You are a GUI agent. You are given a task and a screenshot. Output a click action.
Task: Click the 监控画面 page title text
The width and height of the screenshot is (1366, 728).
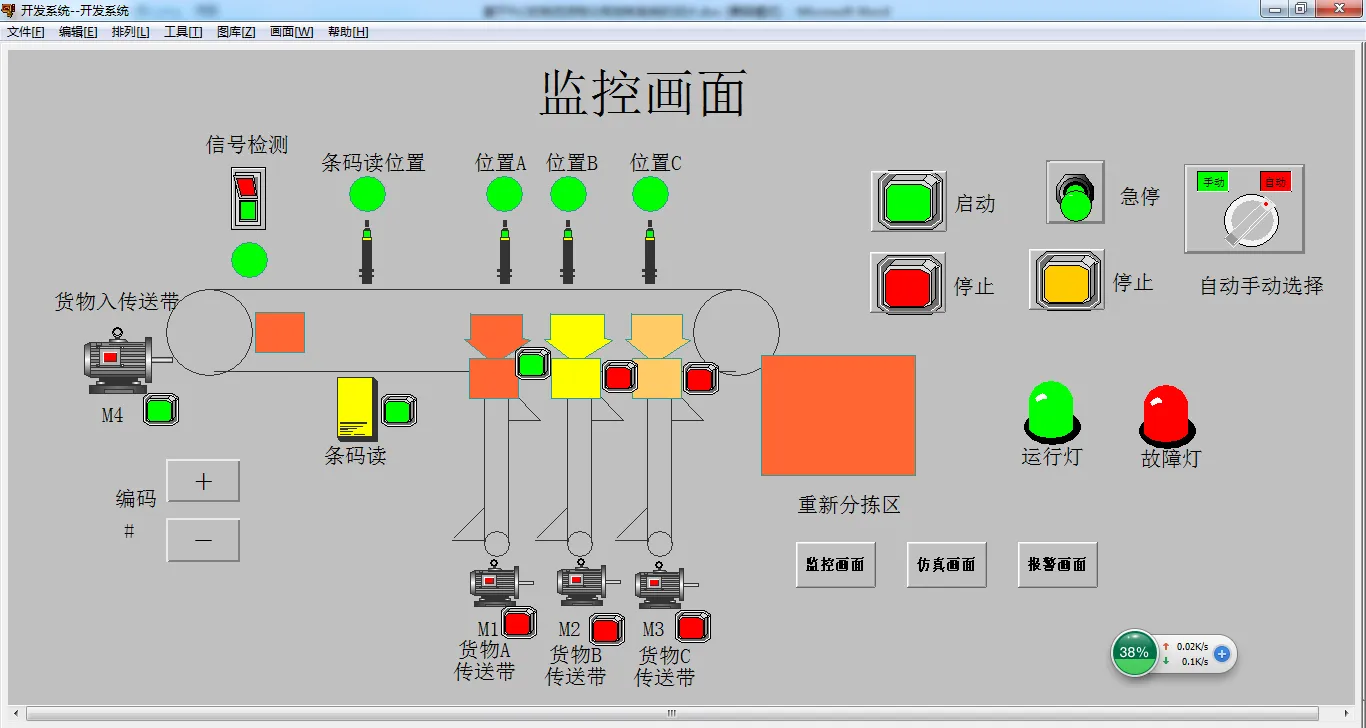pos(643,94)
